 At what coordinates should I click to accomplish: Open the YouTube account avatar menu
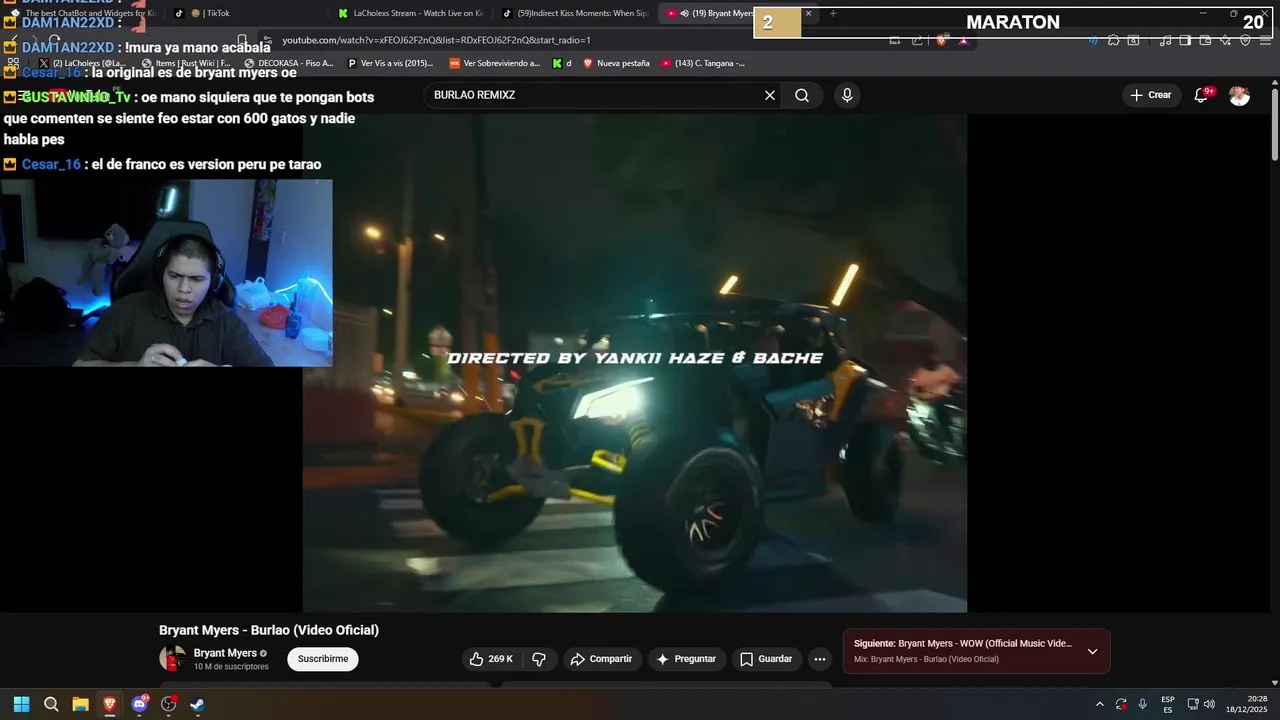point(1239,95)
